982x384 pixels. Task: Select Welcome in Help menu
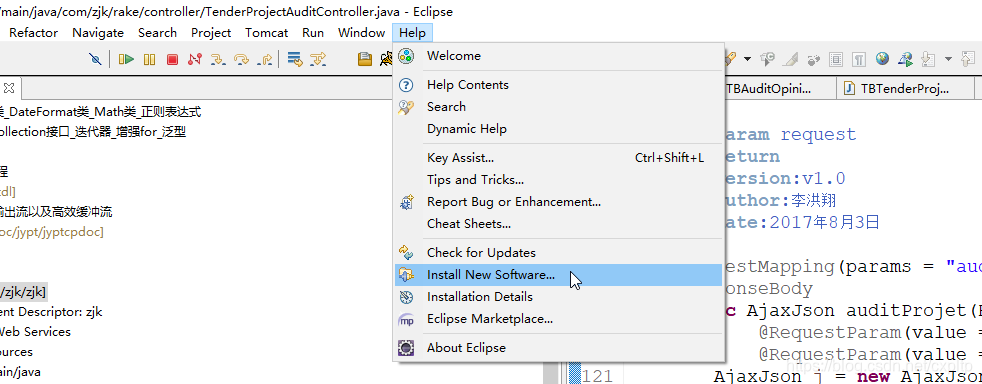tap(559, 56)
